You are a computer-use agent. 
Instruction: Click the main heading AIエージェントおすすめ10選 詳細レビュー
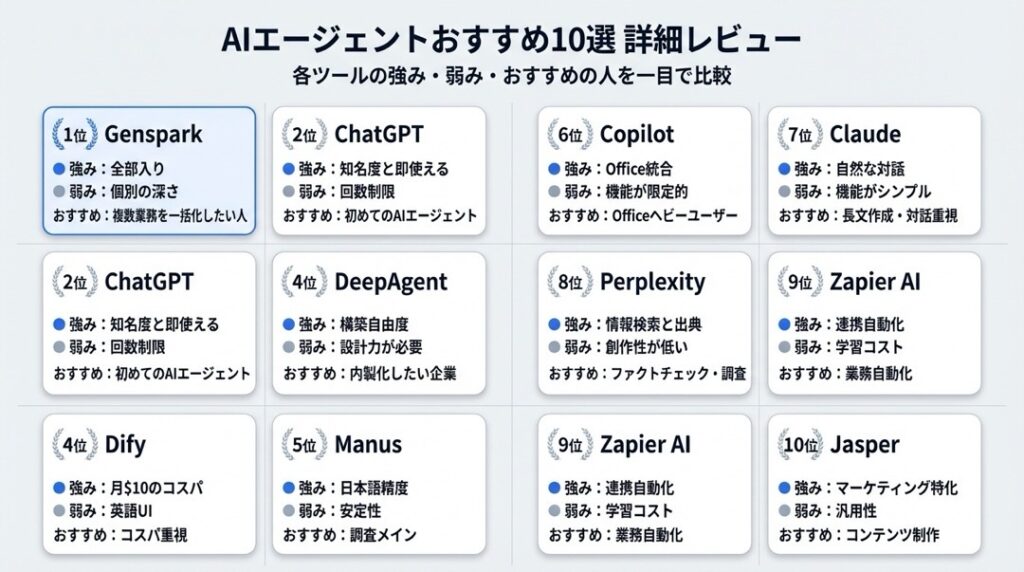point(511,41)
